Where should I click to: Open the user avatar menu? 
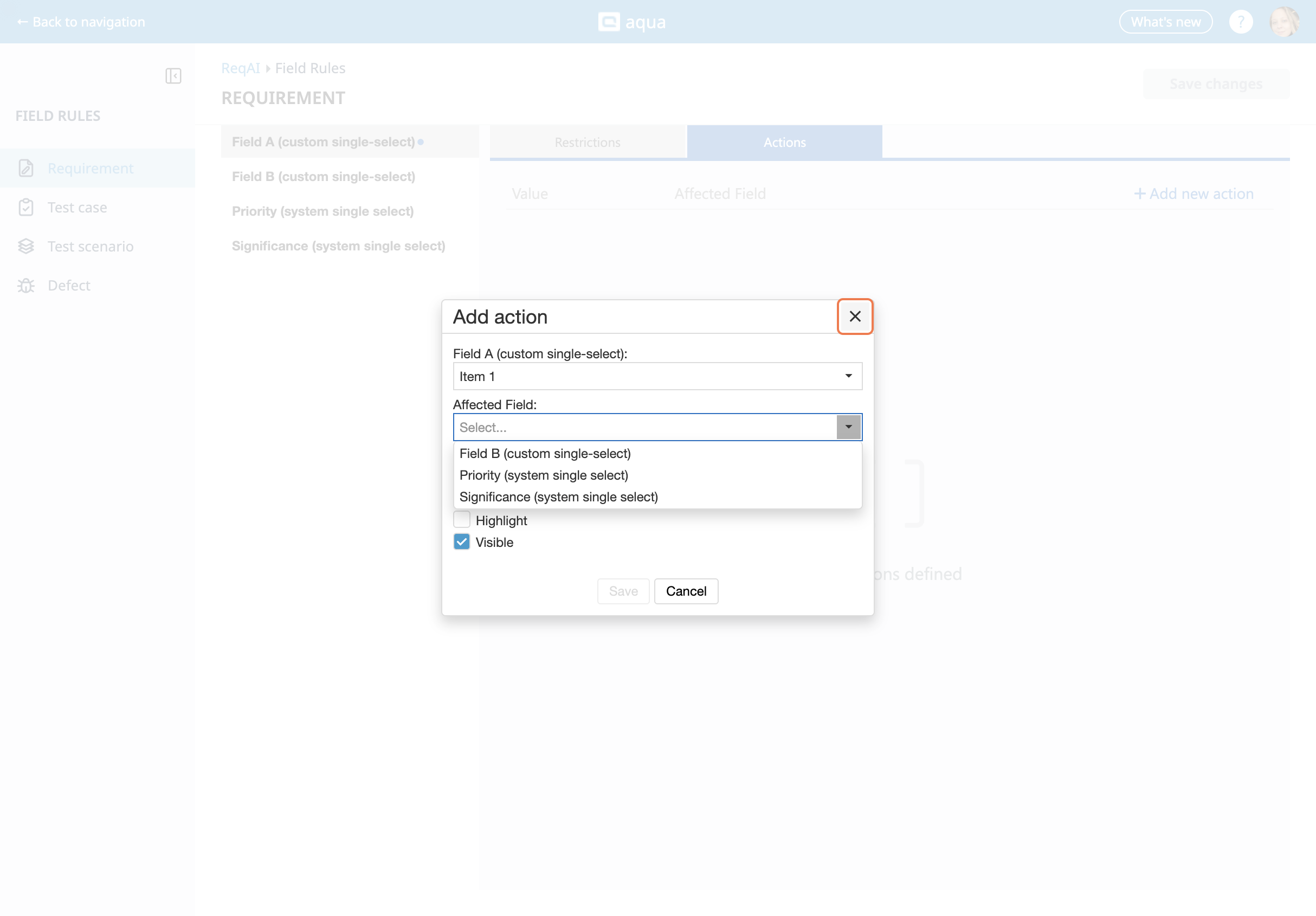[x=1284, y=22]
